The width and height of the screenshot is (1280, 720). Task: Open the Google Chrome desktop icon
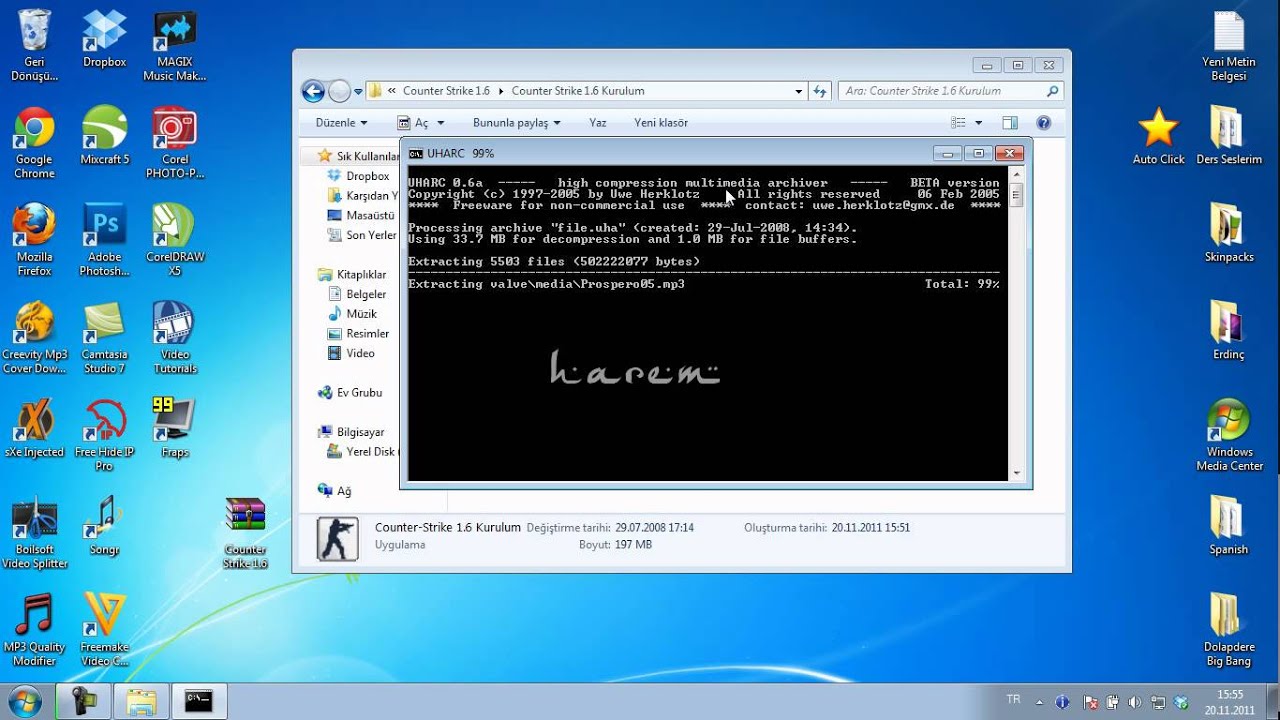click(34, 143)
